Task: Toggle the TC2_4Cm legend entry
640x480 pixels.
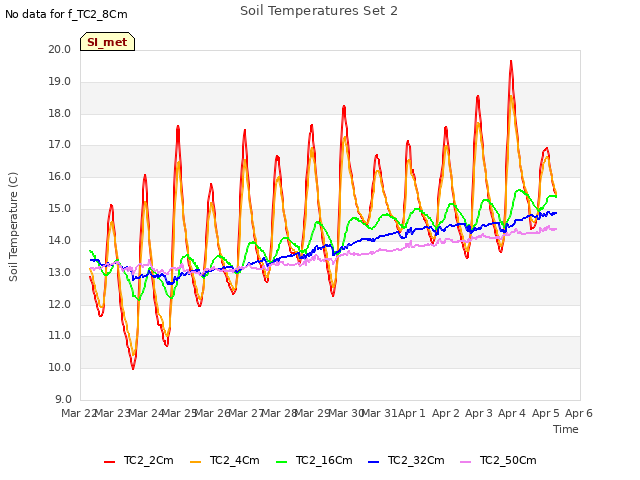Action: 225,461
